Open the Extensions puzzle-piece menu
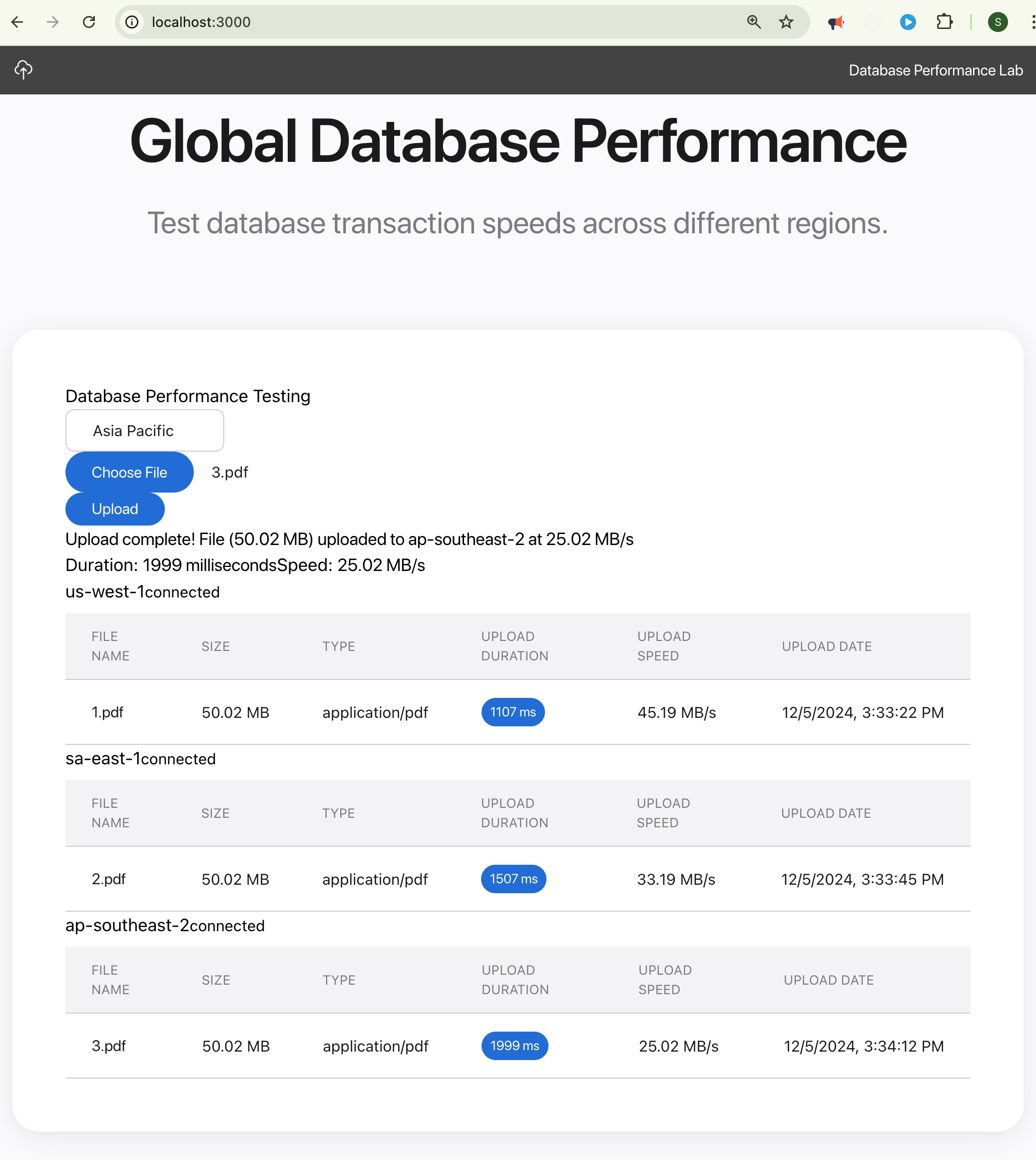 coord(945,22)
